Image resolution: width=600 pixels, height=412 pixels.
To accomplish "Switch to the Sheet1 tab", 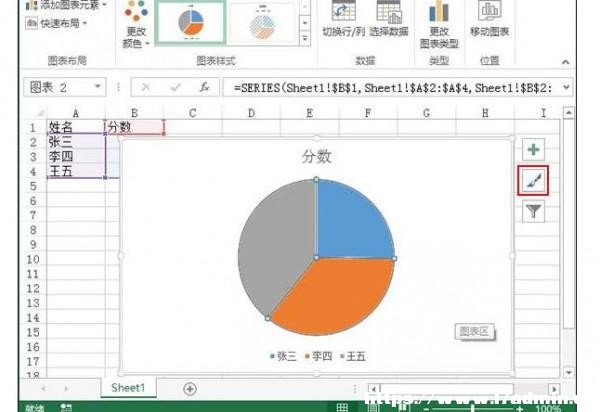I will pyautogui.click(x=128, y=388).
